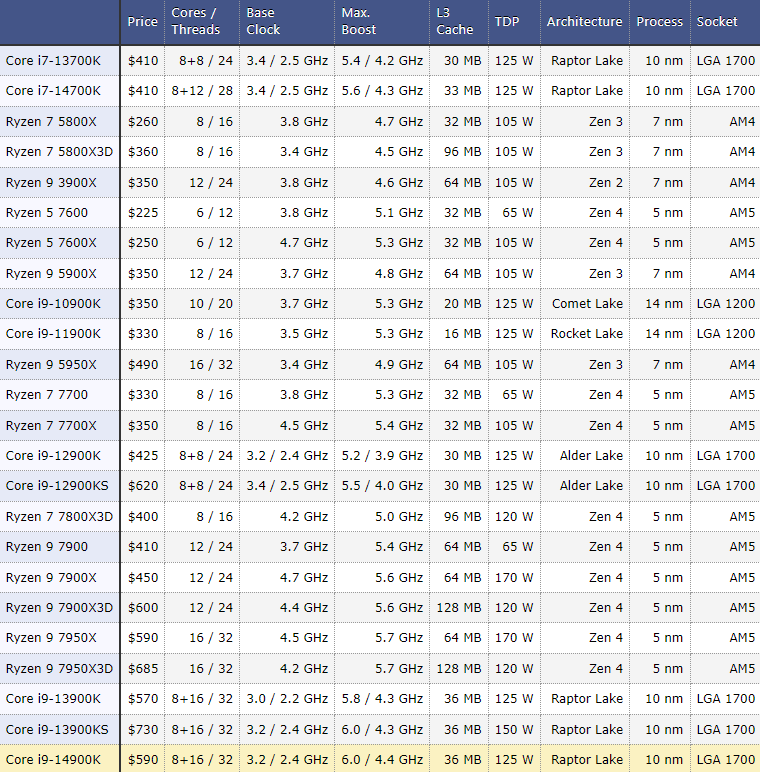Click Core i9-12900KS's 5.5 / 4.0 GHz boost
The width and height of the screenshot is (760, 772).
click(x=382, y=486)
